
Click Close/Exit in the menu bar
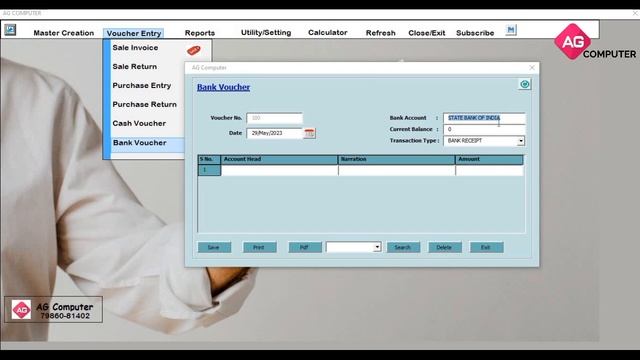pos(427,33)
